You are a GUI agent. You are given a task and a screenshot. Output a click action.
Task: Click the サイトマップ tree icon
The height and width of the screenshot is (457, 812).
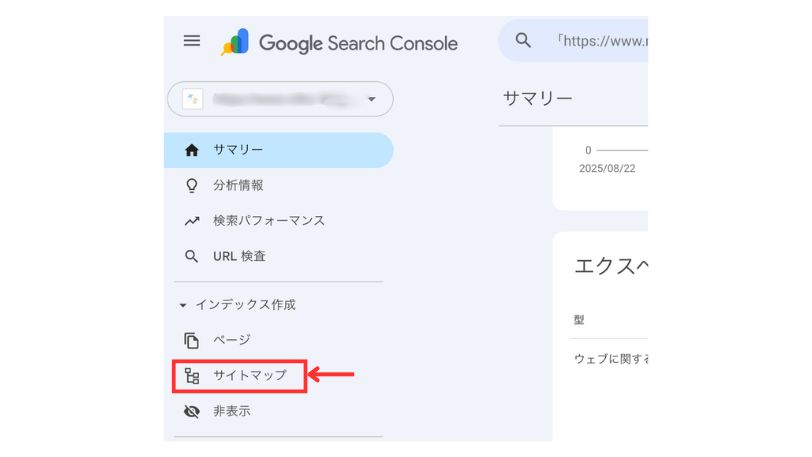pyautogui.click(x=192, y=376)
